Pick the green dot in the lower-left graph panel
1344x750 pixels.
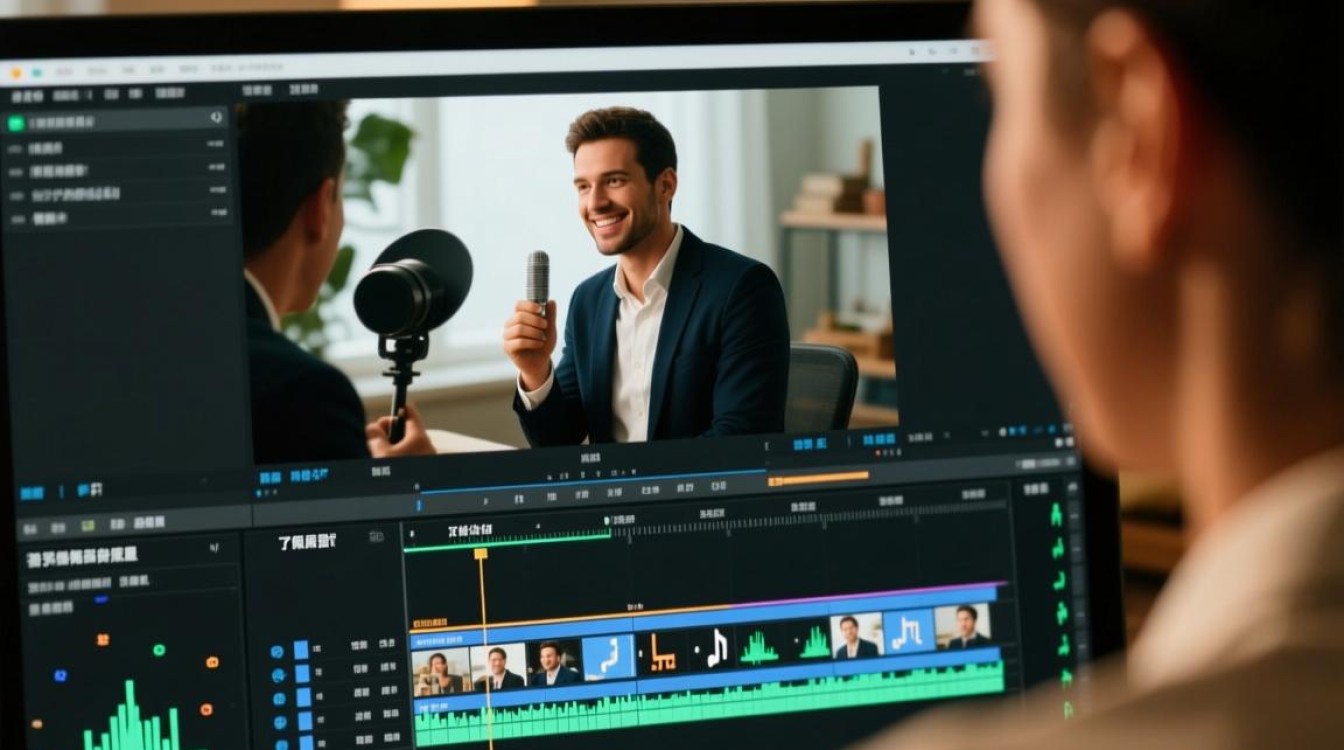pos(159,650)
